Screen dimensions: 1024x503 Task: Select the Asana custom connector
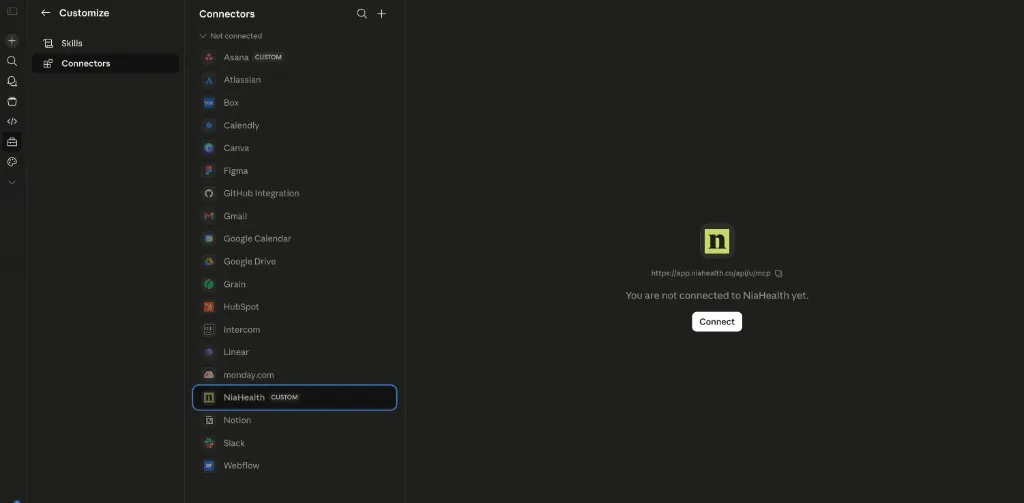(295, 57)
